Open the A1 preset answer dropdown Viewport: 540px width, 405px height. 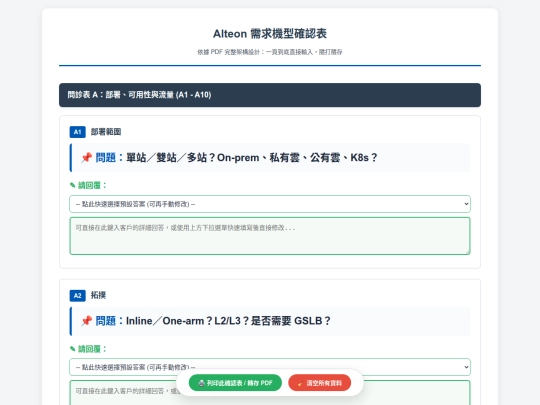270,204
